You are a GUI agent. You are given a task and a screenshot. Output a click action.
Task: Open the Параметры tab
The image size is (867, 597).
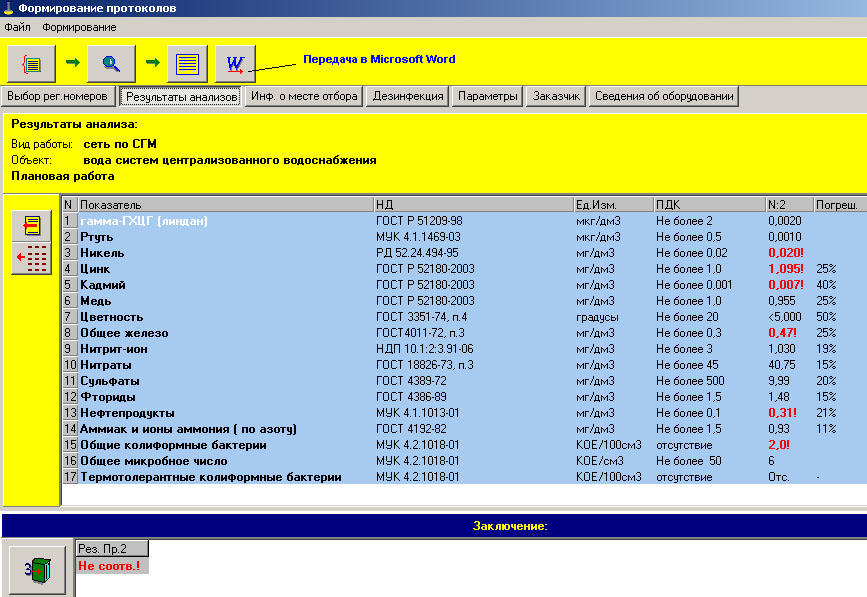point(488,96)
